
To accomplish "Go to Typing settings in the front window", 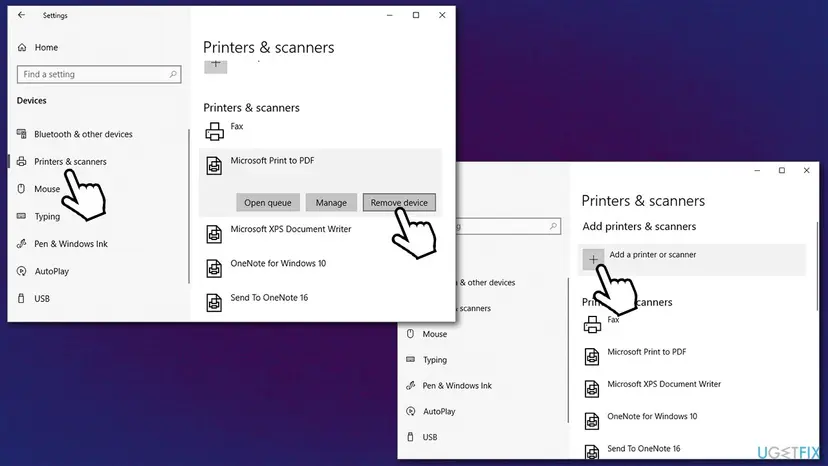I will [47, 217].
